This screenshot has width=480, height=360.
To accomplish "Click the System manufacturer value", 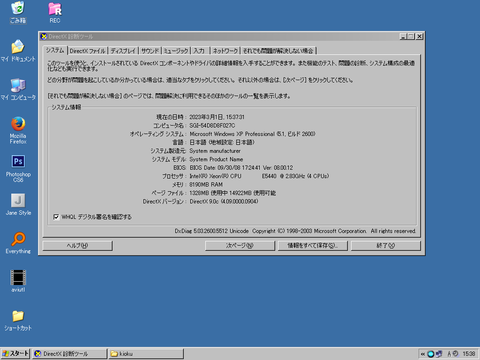I will click(x=215, y=151).
